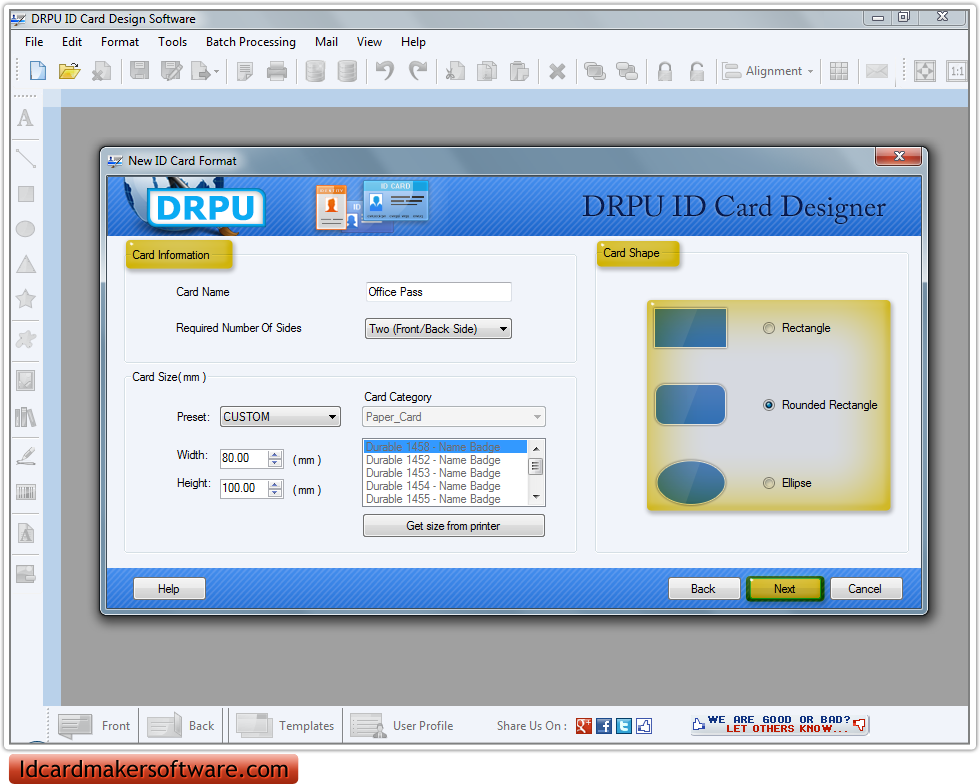Open the Print icon on the toolbar

click(x=275, y=71)
